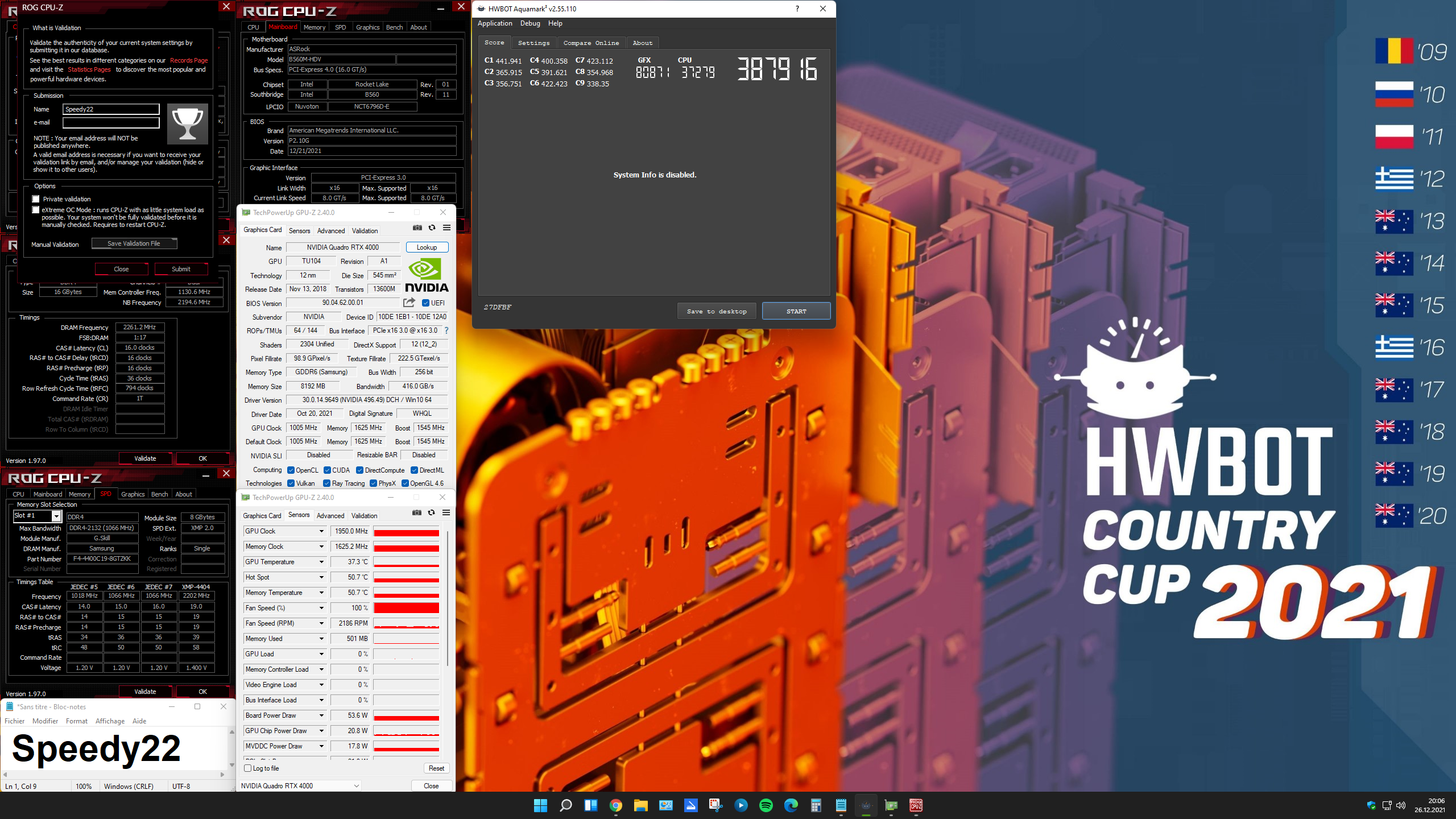Click the Name input field with Speedy22
This screenshot has width=1456, height=819.
(111, 109)
